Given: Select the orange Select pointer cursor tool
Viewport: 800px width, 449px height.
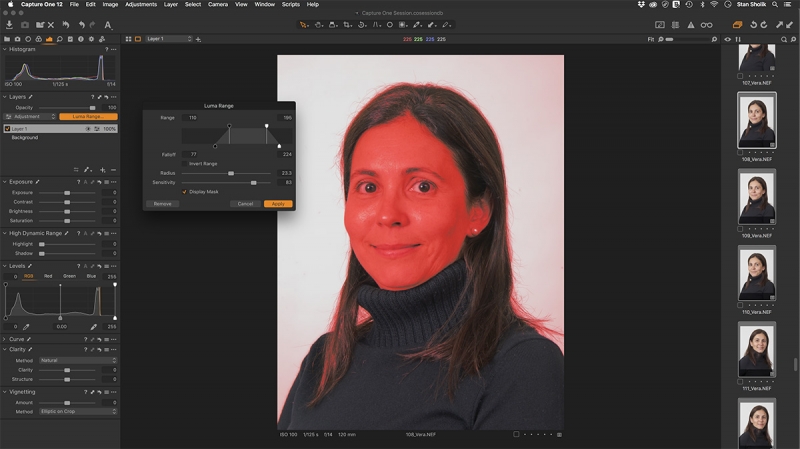Looking at the screenshot, I should pos(304,24).
